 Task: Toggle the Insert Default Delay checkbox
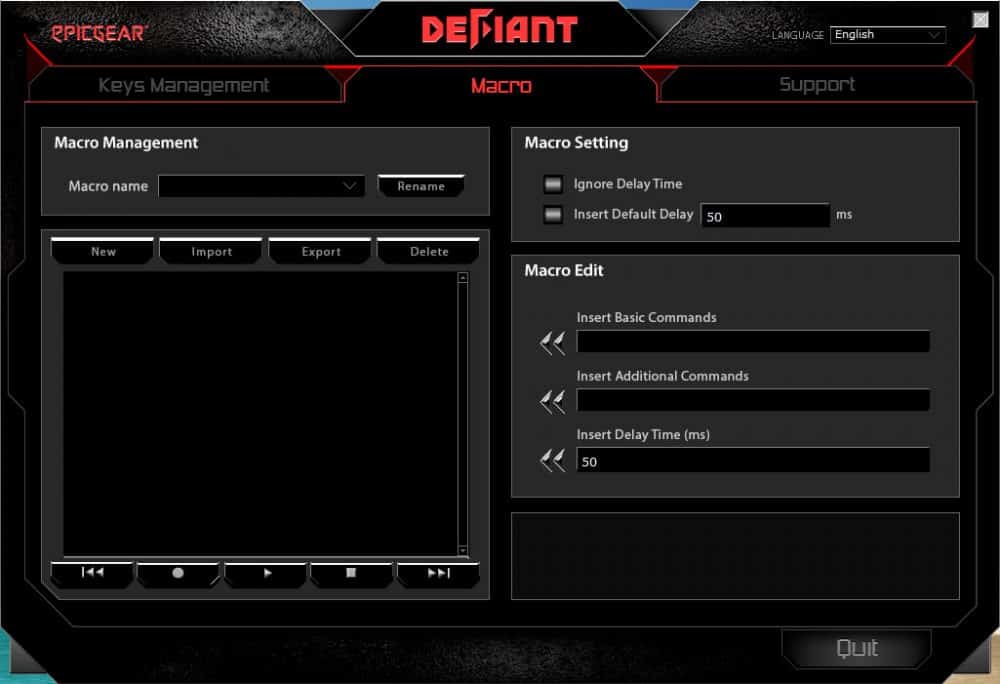tap(553, 215)
